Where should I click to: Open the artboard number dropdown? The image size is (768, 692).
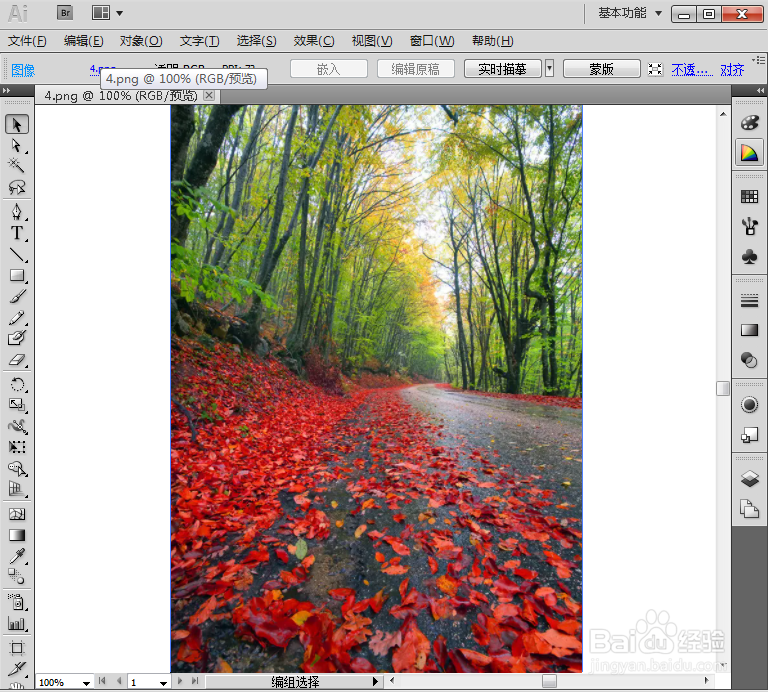coord(163,683)
